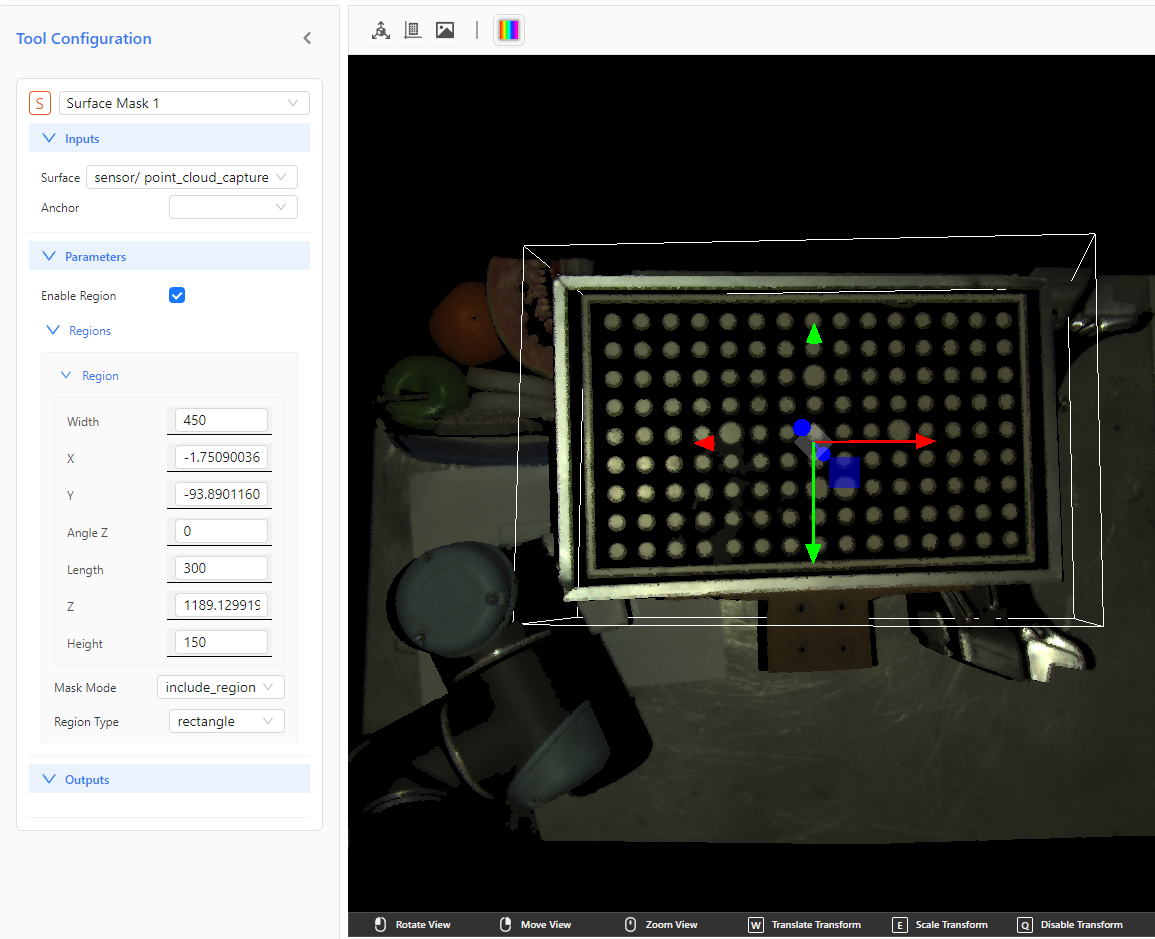Viewport: 1155px width, 939px height.
Task: Click the Move View label
Action: tap(546, 925)
